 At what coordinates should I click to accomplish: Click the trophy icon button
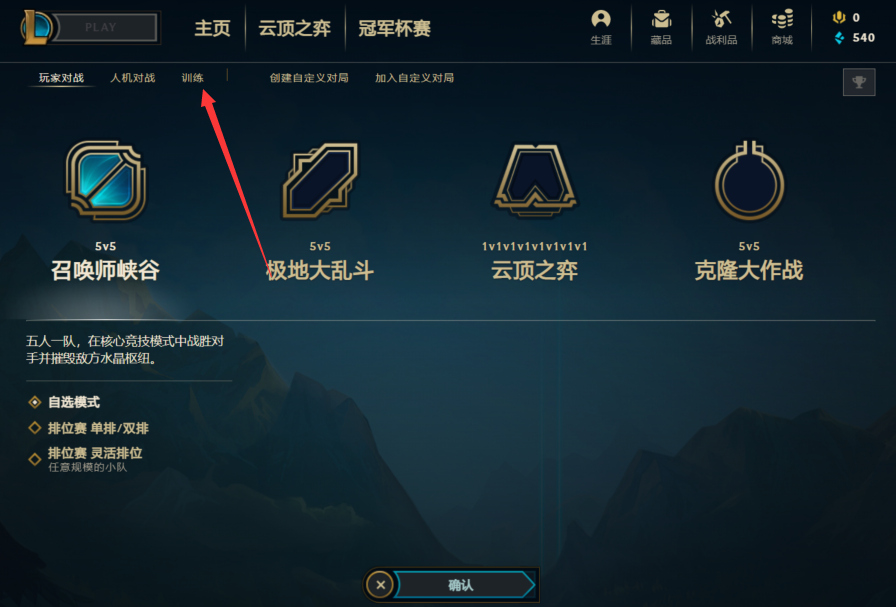[x=859, y=82]
